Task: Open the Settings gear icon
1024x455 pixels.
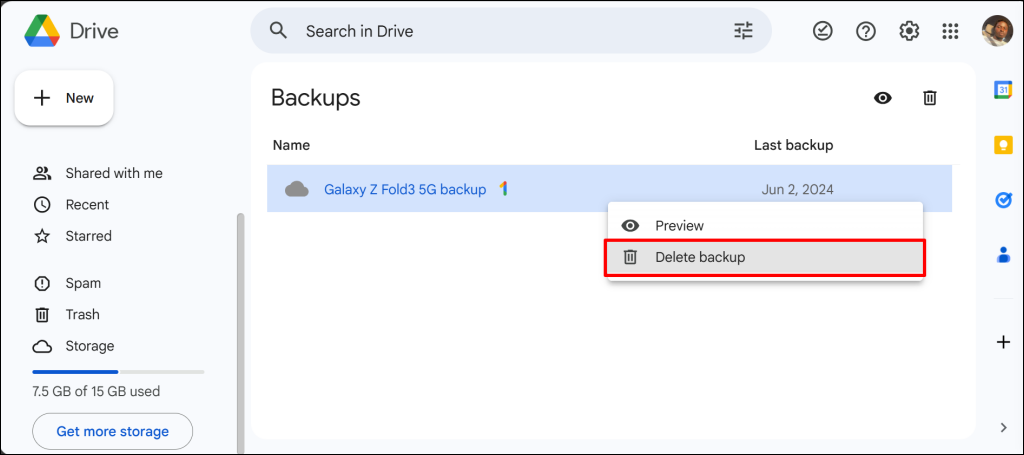Action: 908,31
